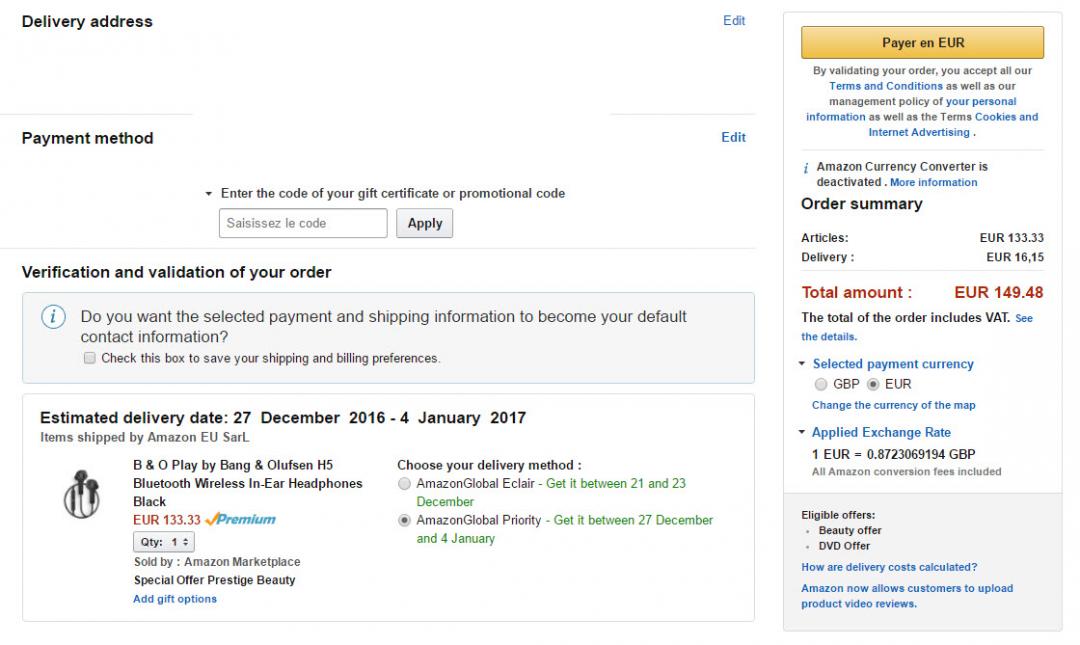Viewport: 1080px width, 645px height.
Task: Edit the payment method
Action: click(734, 138)
